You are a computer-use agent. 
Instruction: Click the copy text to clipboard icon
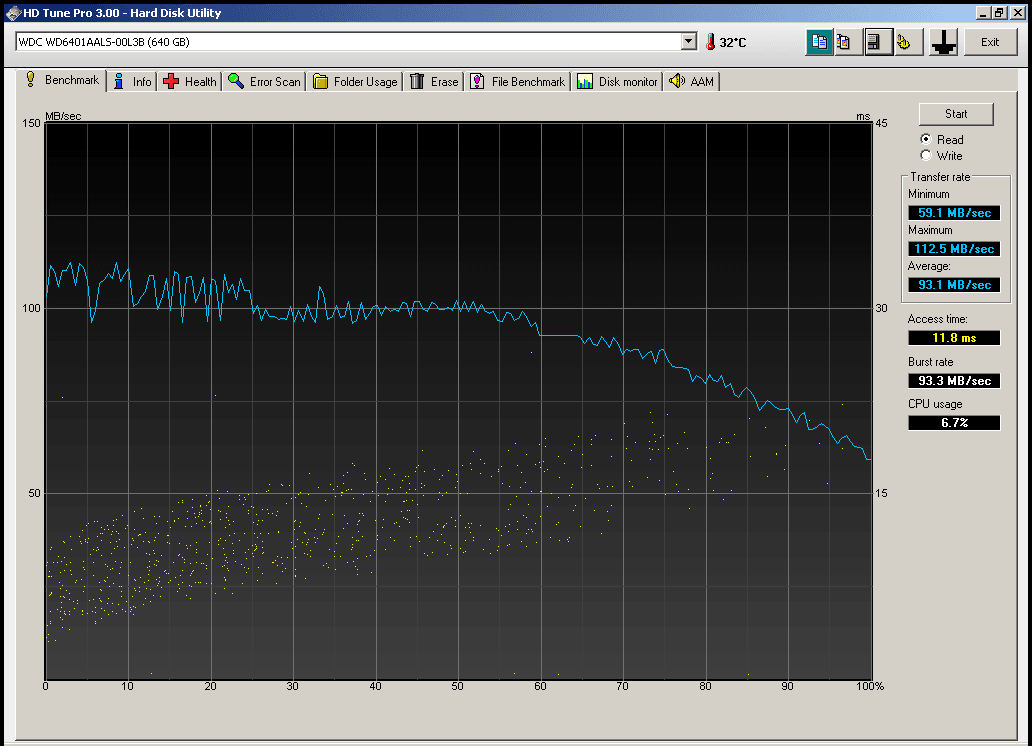tap(819, 42)
